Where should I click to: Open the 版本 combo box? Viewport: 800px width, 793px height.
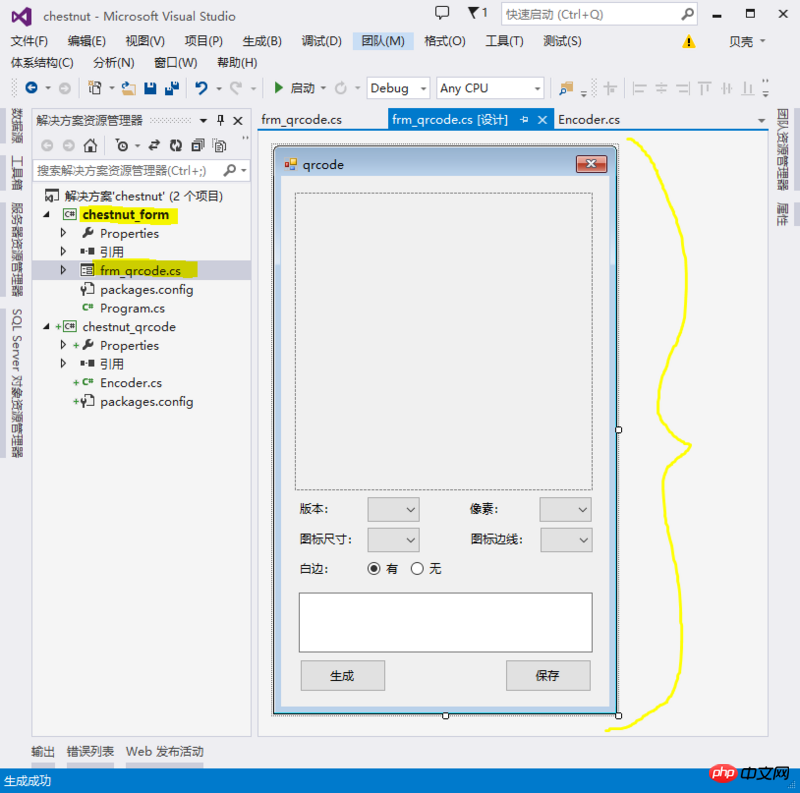(x=393, y=509)
